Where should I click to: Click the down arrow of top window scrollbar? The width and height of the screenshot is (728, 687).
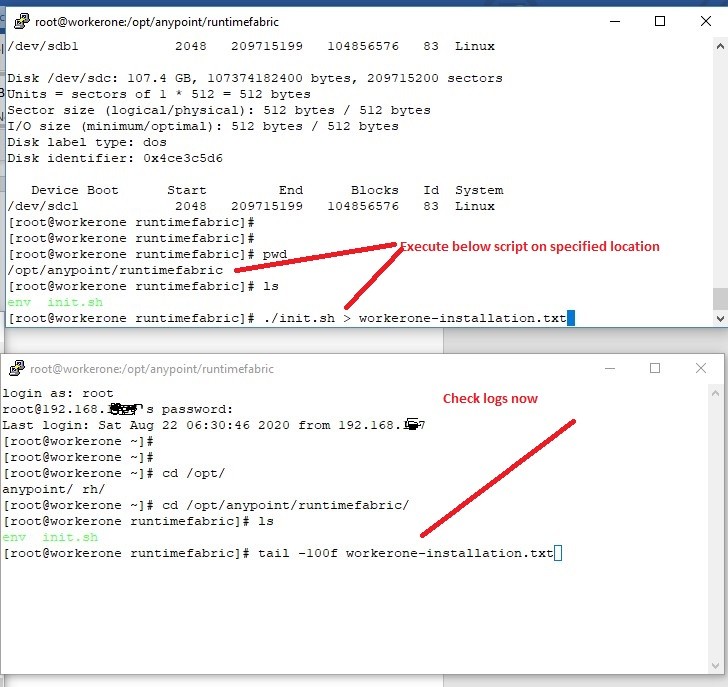720,318
